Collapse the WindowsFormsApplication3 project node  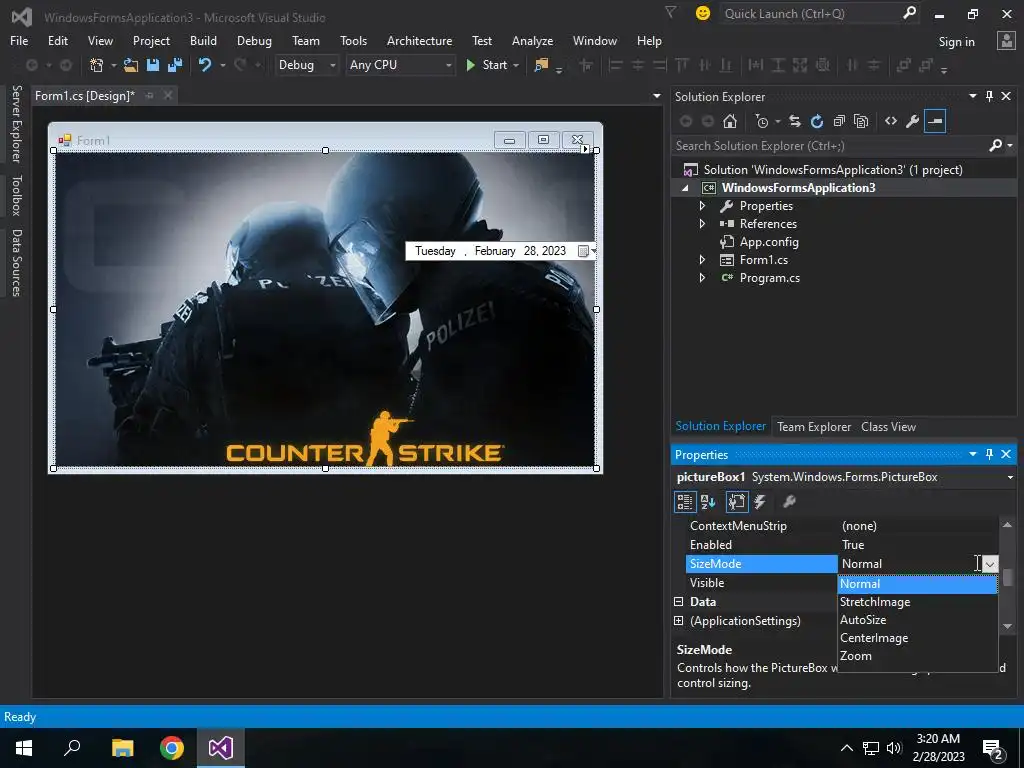click(685, 188)
